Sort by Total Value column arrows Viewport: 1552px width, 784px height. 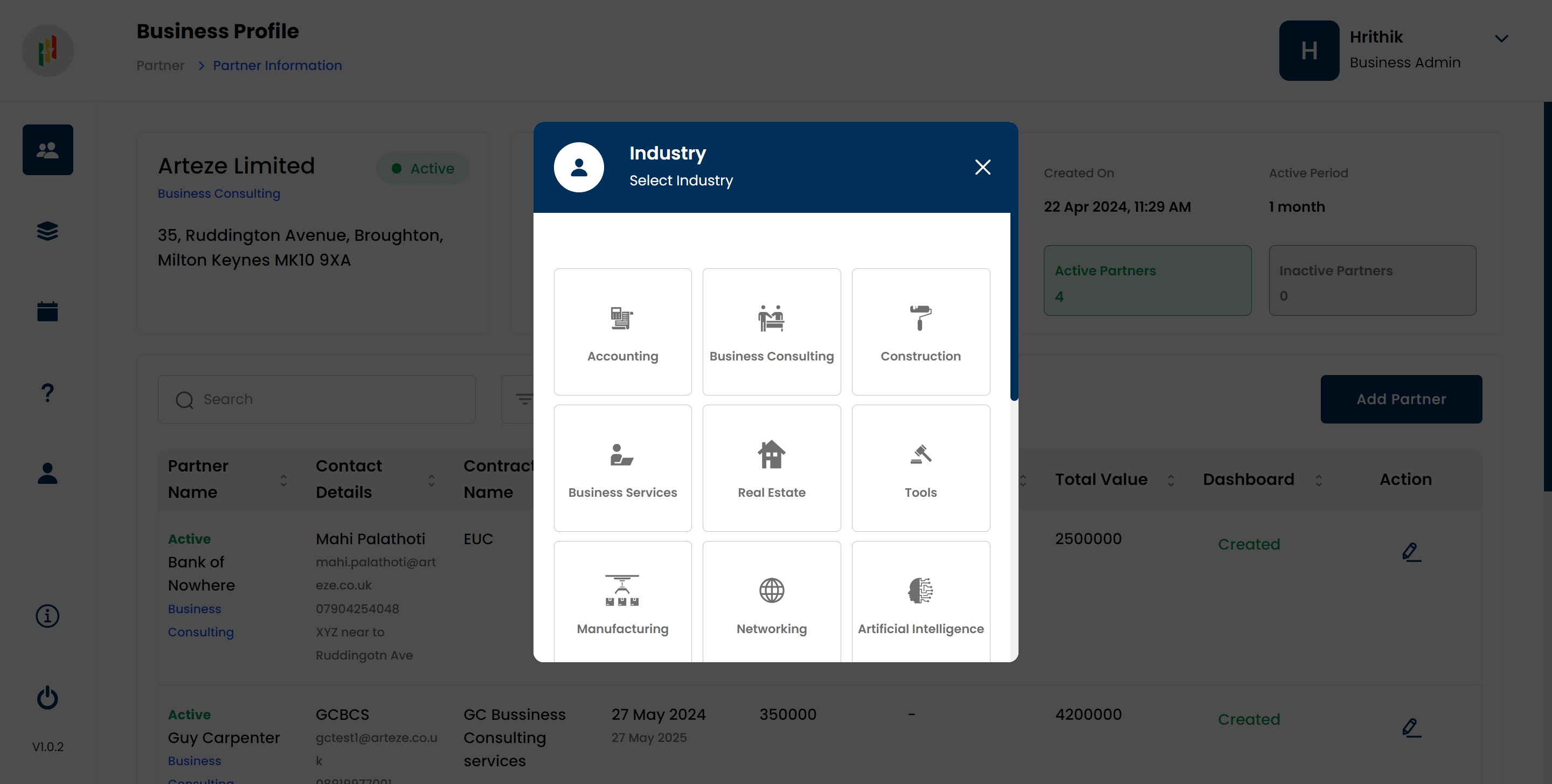tap(1170, 480)
